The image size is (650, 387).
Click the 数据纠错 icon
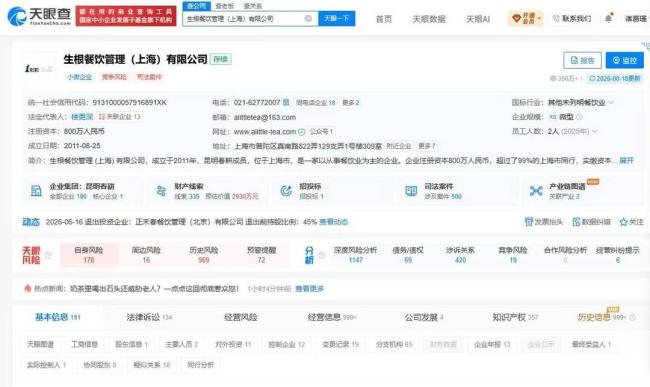coord(576,222)
